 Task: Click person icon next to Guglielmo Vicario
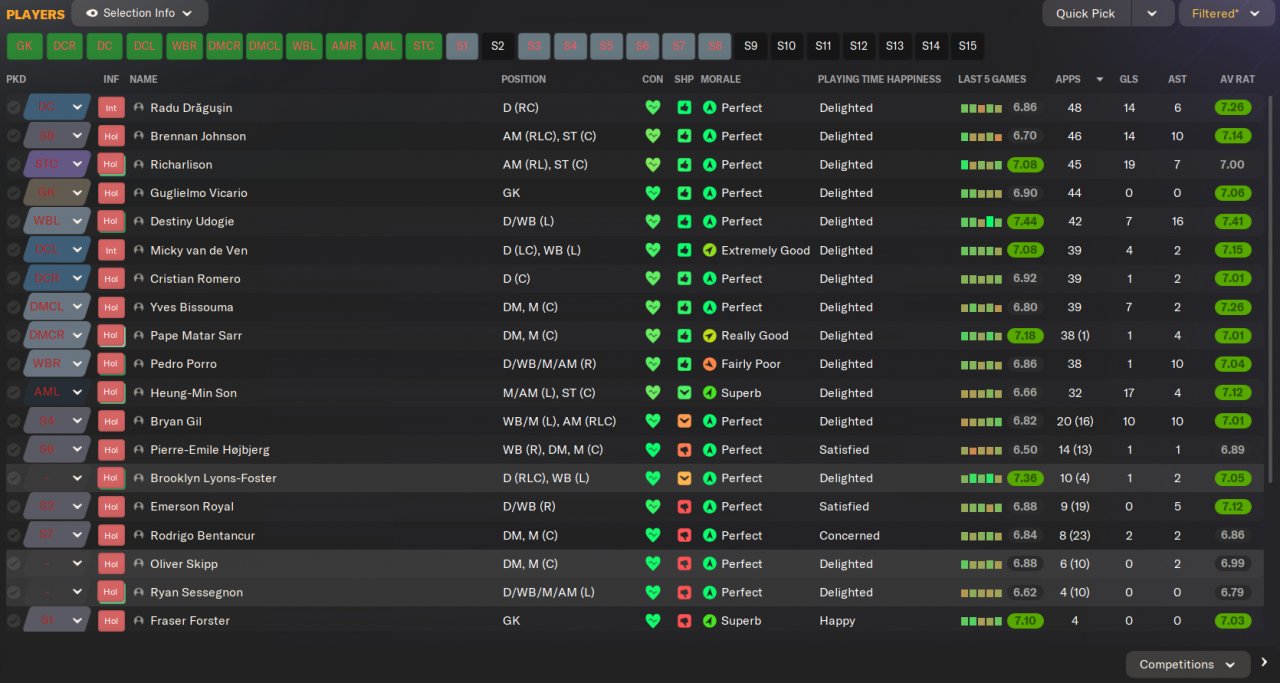coord(139,193)
